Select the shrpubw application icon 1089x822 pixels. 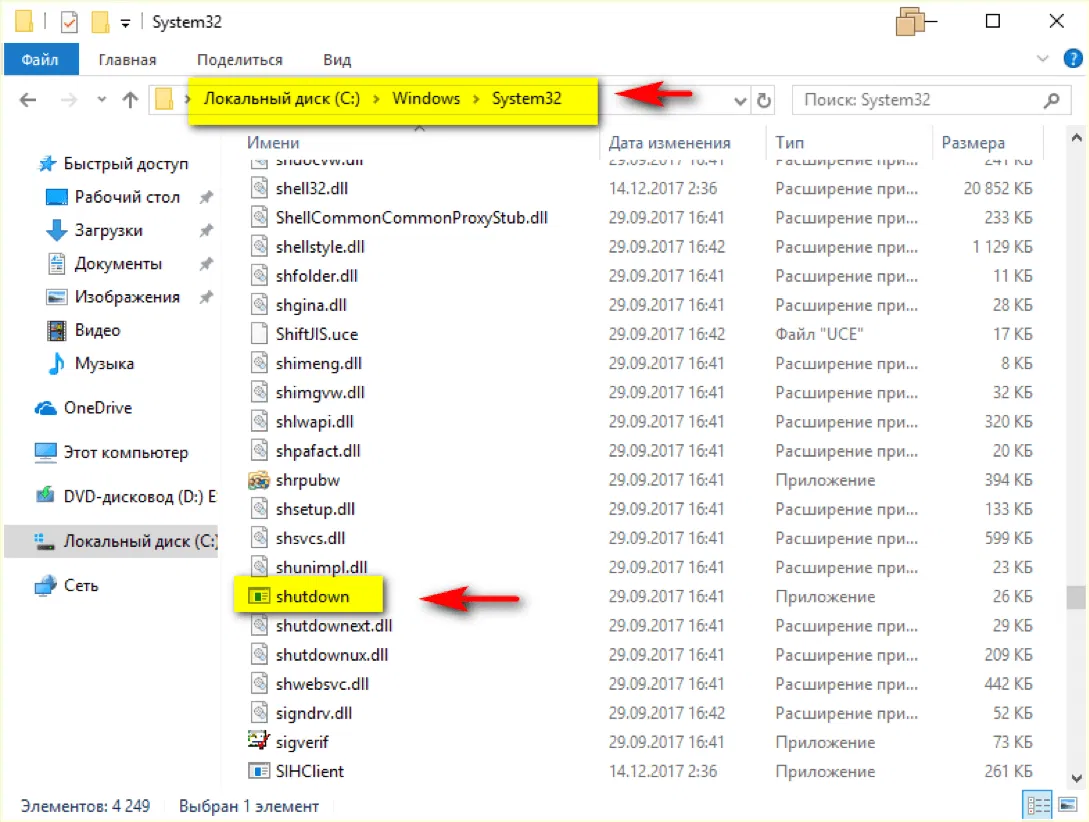(259, 480)
